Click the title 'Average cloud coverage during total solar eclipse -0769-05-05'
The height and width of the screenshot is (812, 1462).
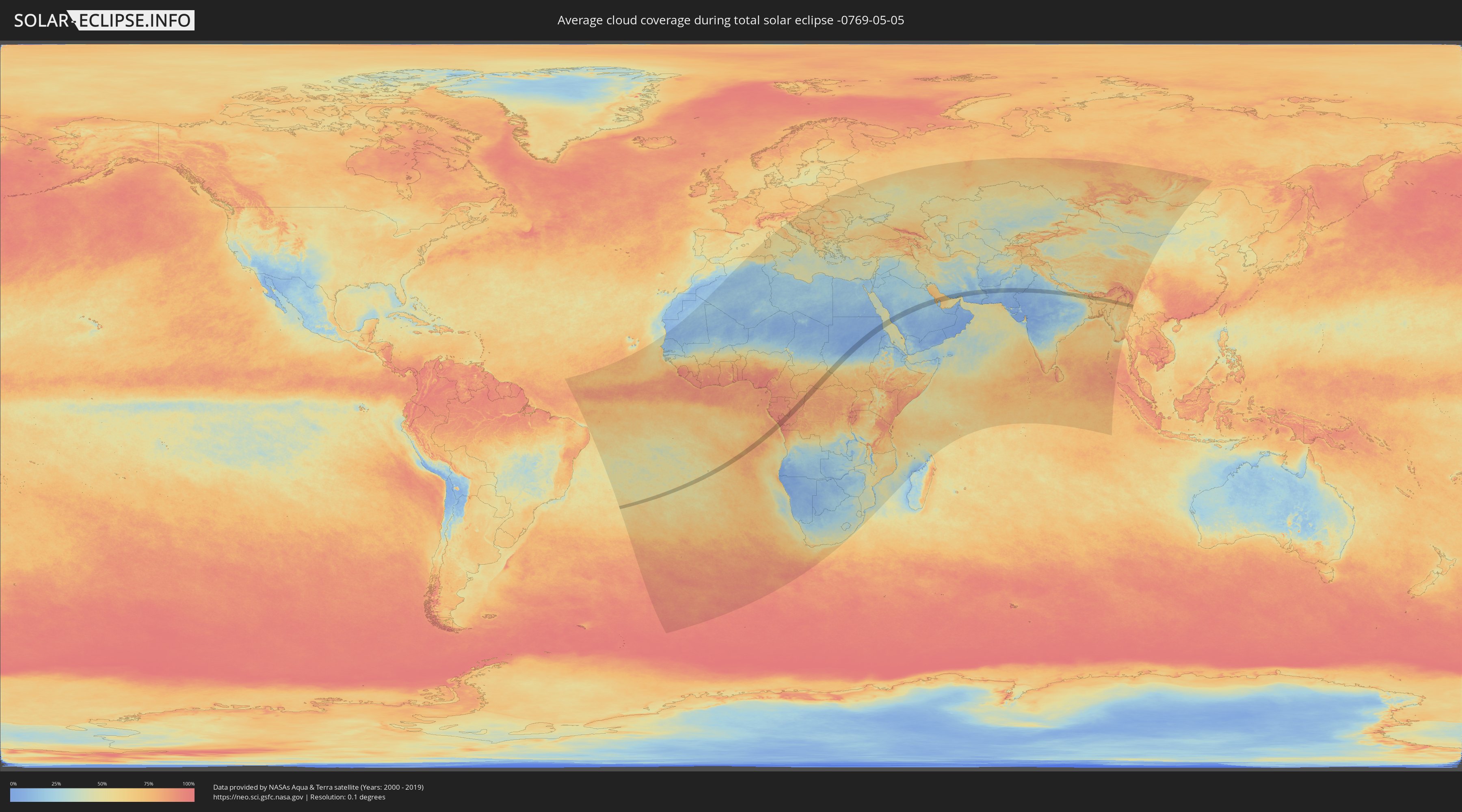pyautogui.click(x=731, y=20)
